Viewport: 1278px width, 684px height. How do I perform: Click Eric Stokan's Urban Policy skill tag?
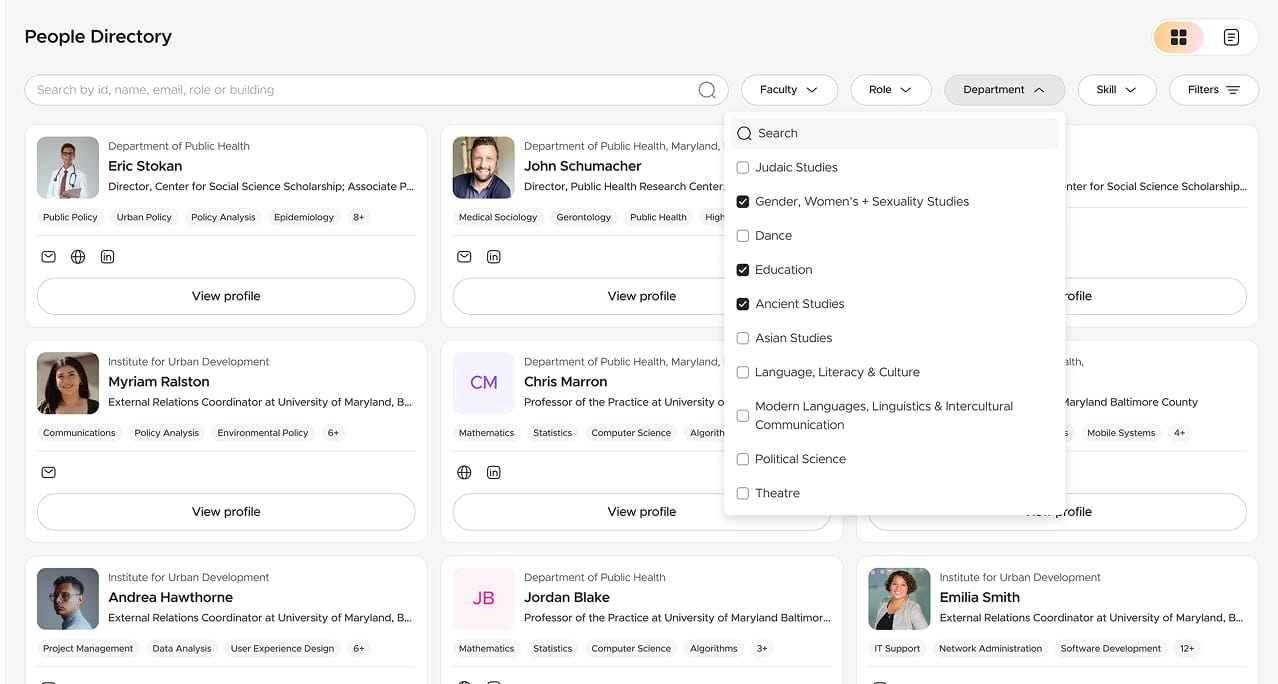coord(144,217)
